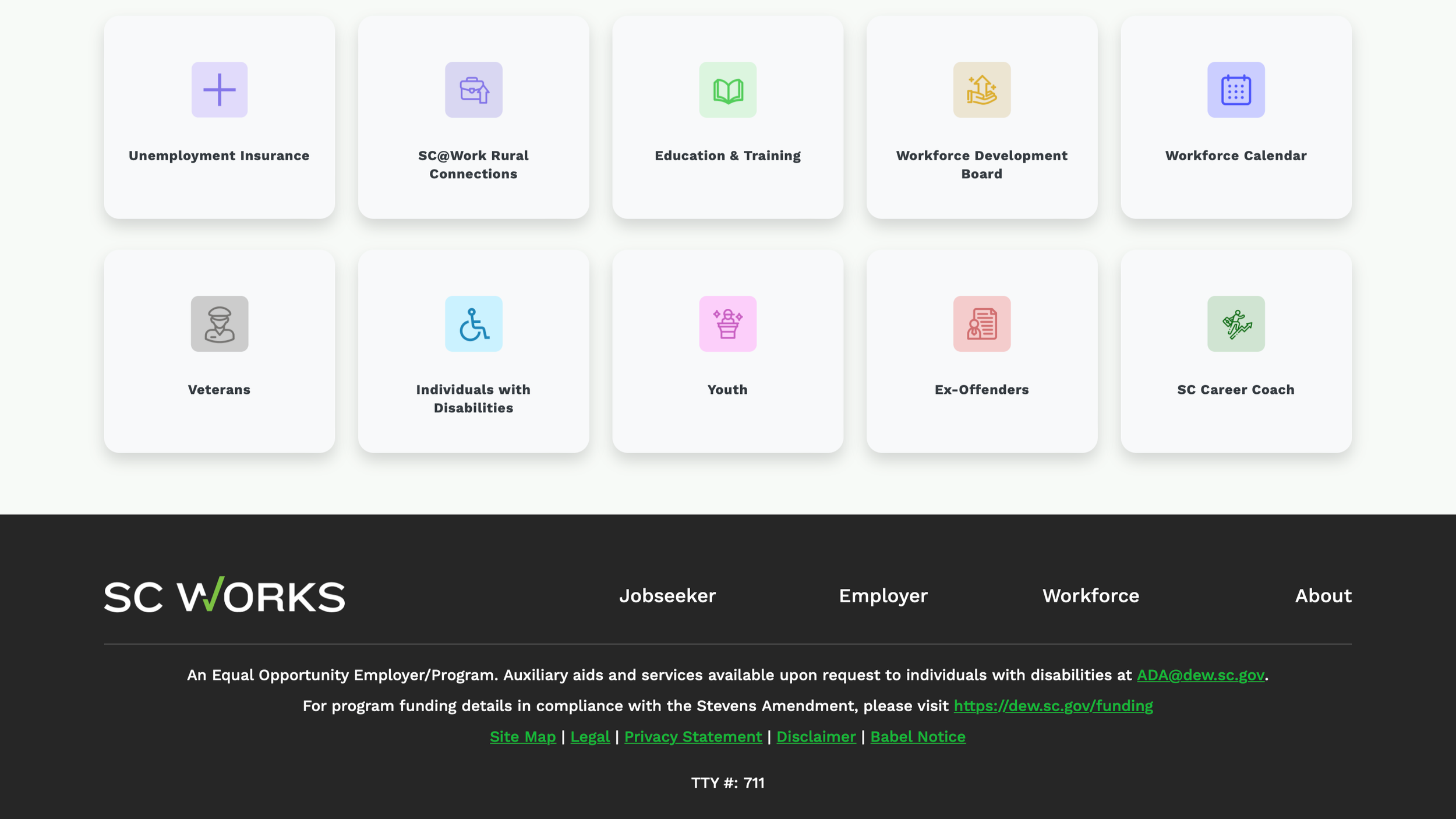Click the Education & Training book icon
This screenshot has width=1456, height=819.
coord(727,90)
